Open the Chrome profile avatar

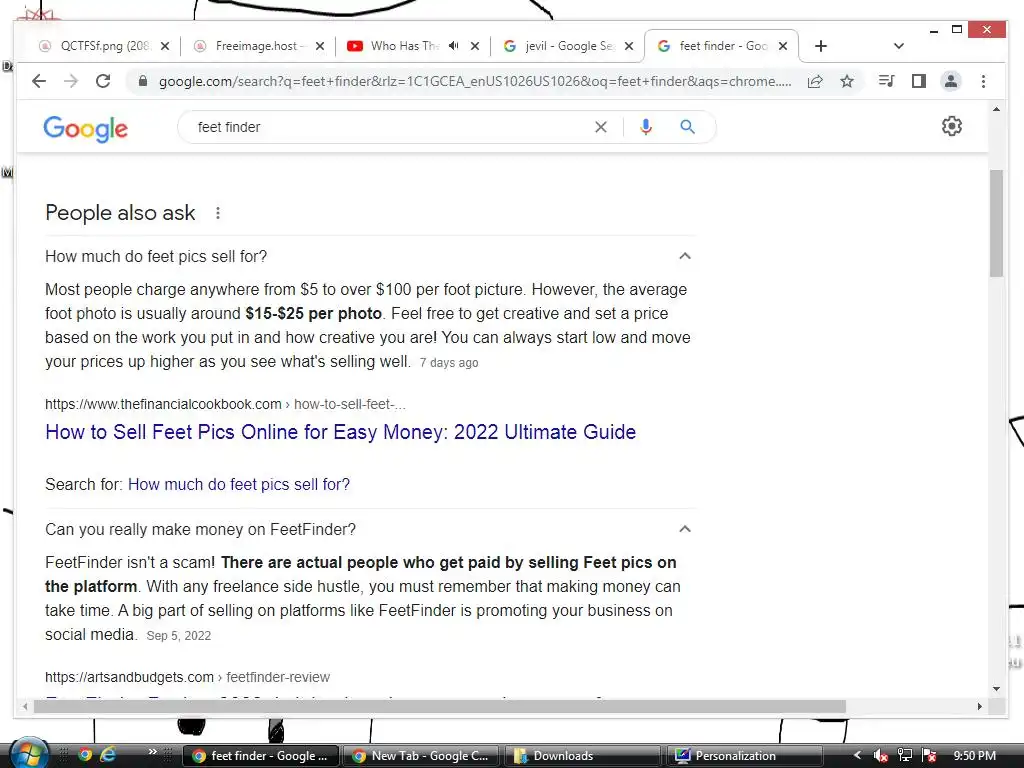(x=951, y=82)
